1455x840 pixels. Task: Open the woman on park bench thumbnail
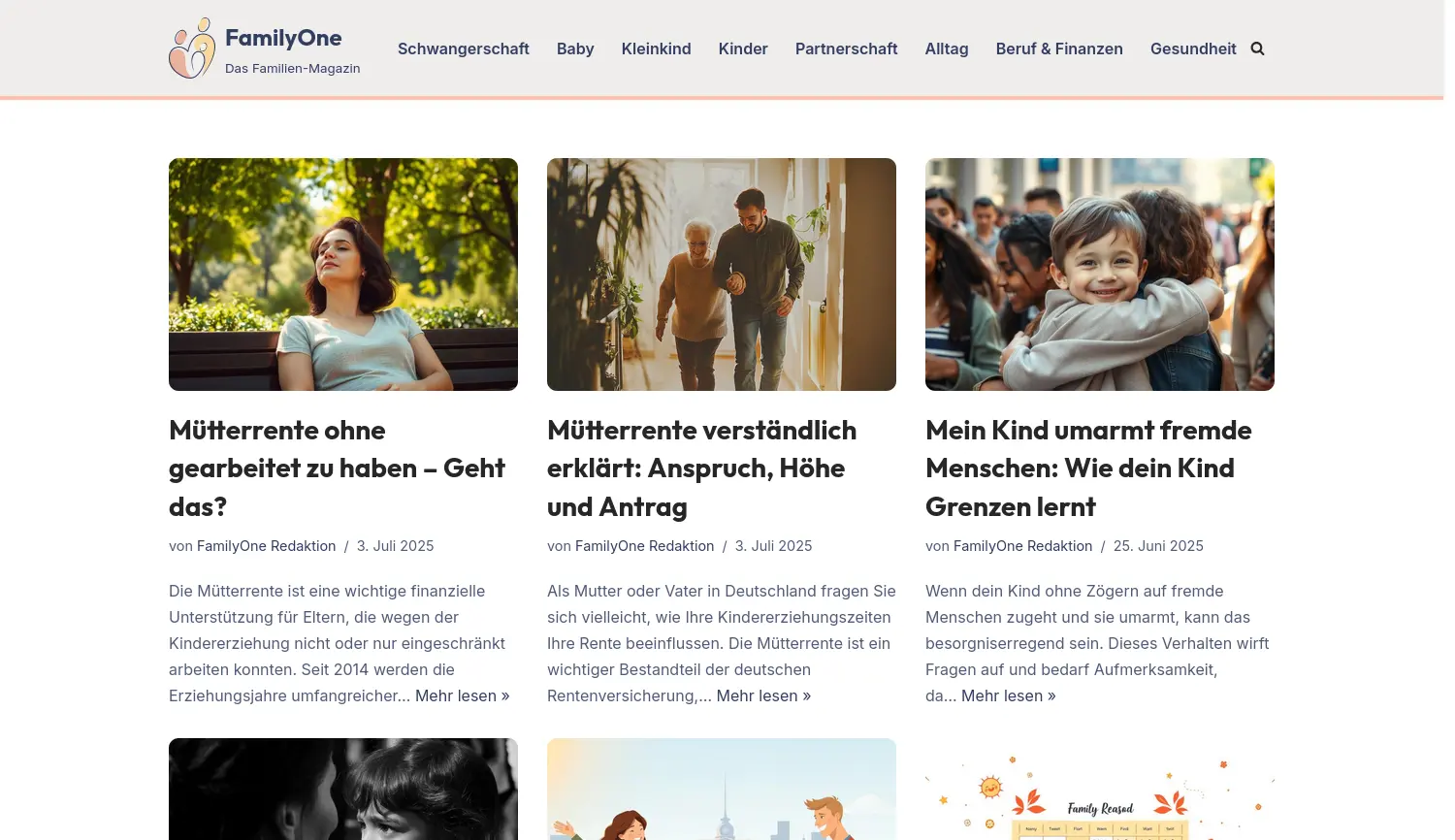pyautogui.click(x=343, y=275)
